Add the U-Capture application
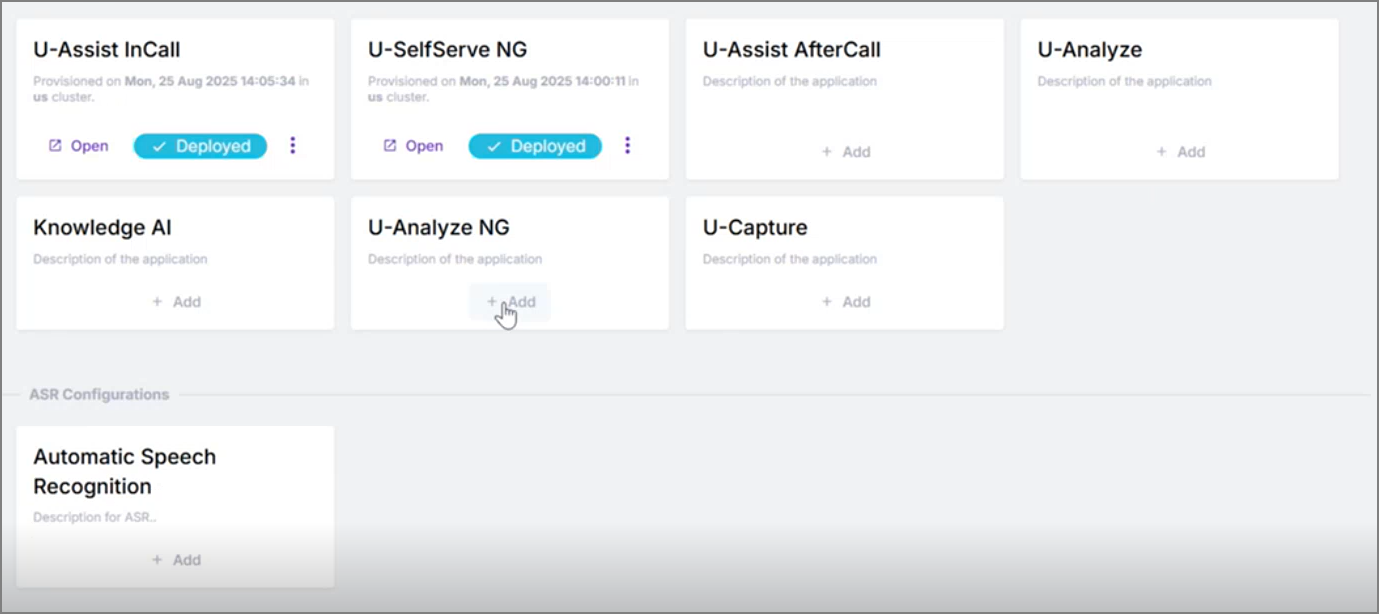Viewport: 1379px width, 614px height. (x=845, y=302)
